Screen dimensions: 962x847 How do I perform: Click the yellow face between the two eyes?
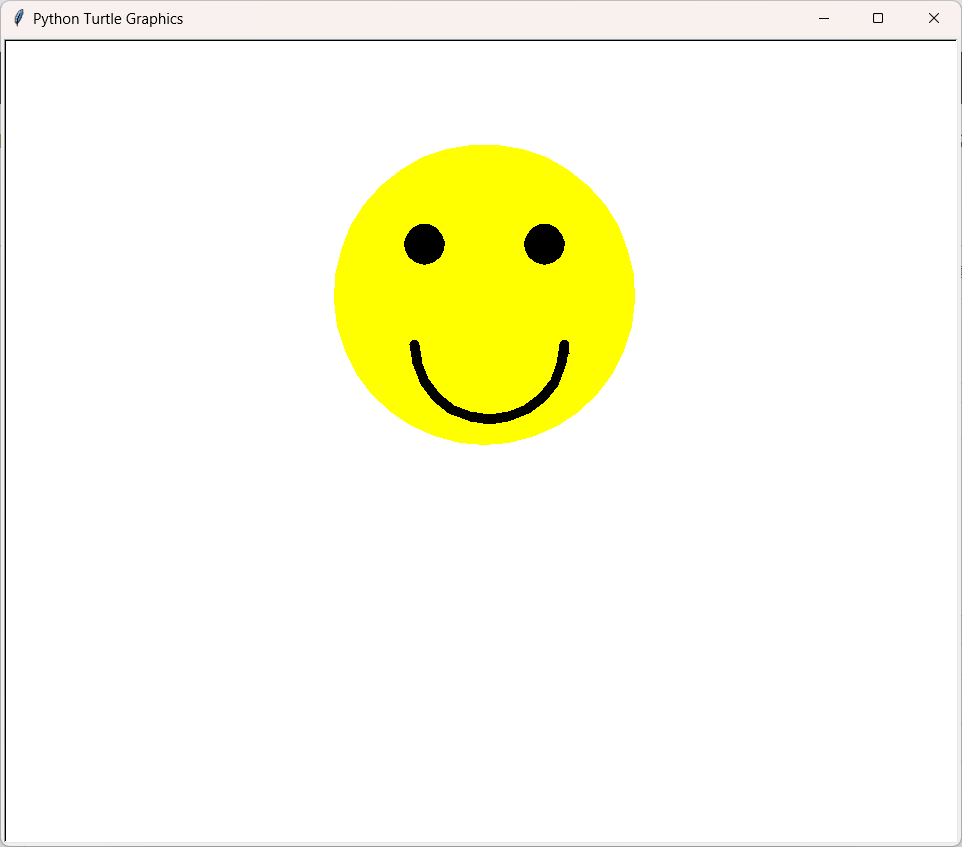pos(484,244)
